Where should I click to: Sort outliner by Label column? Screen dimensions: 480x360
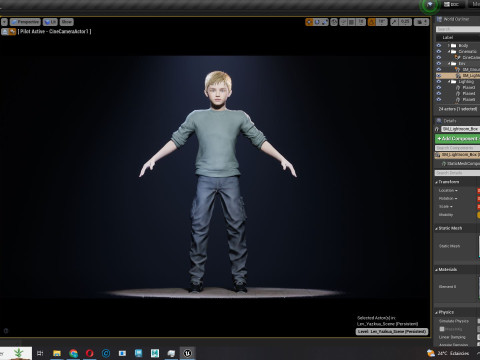[448, 38]
